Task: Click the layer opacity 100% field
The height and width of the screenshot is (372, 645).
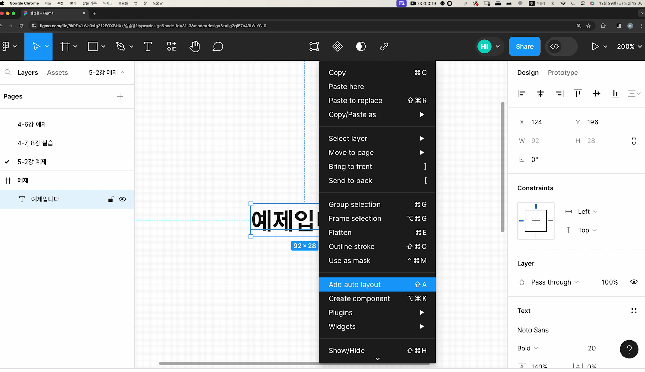Action: [x=610, y=282]
